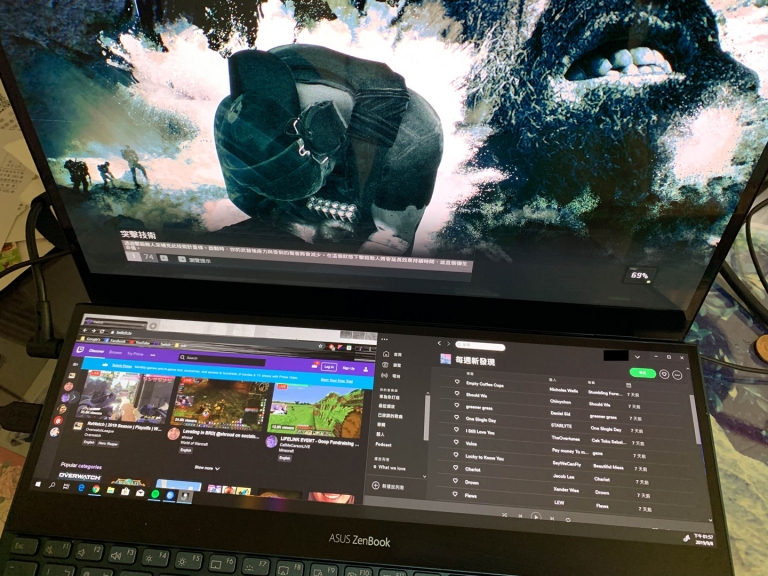This screenshot has height=576, width=768.
Task: Open Windows taskbar search
Action: click(51, 485)
